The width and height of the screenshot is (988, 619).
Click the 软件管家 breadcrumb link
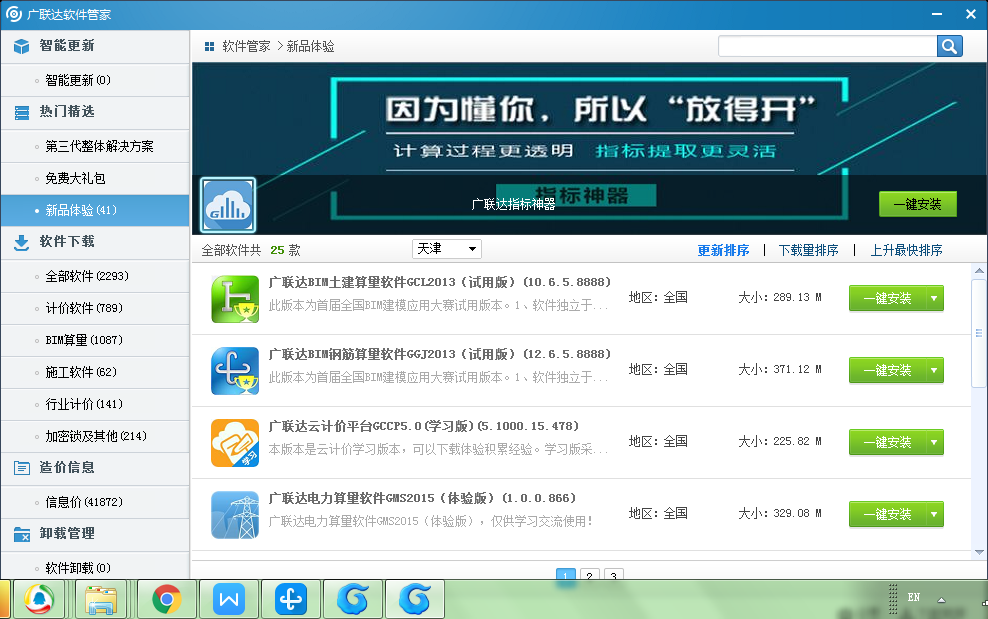[246, 46]
